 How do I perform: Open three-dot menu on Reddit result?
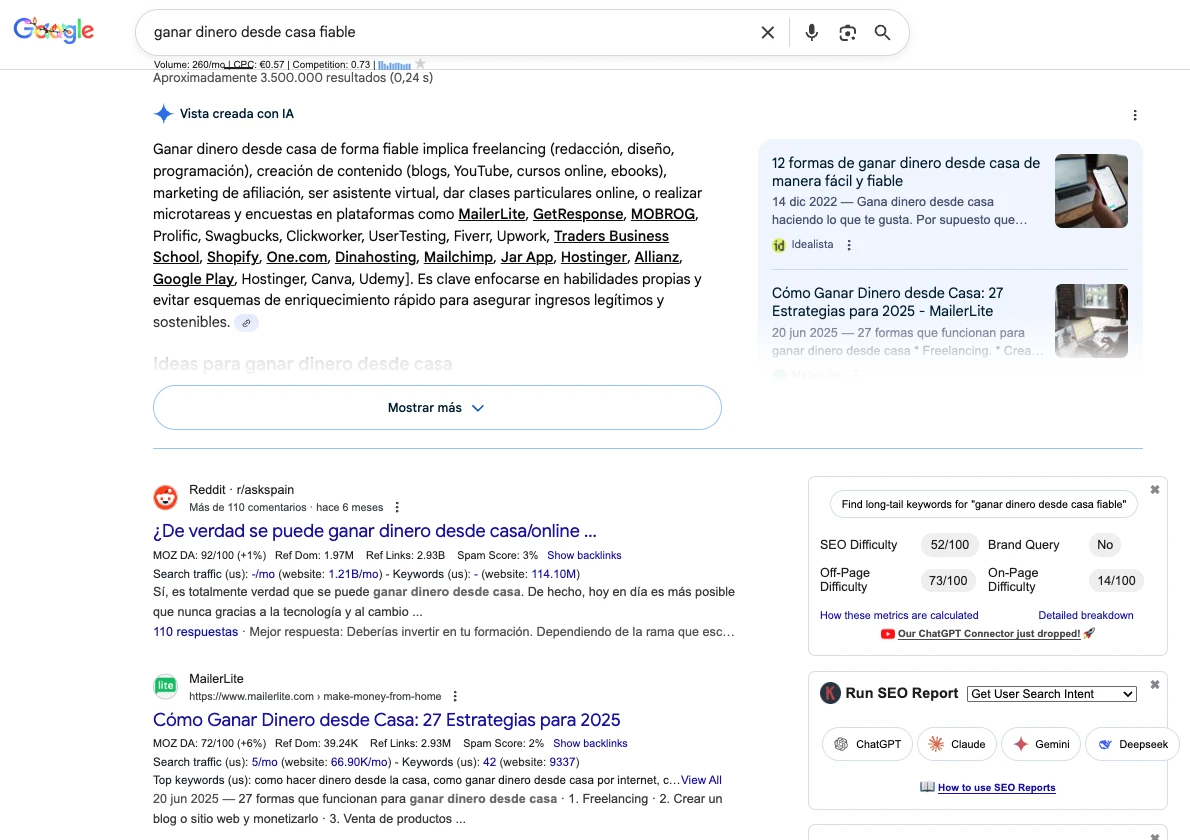click(x=397, y=508)
